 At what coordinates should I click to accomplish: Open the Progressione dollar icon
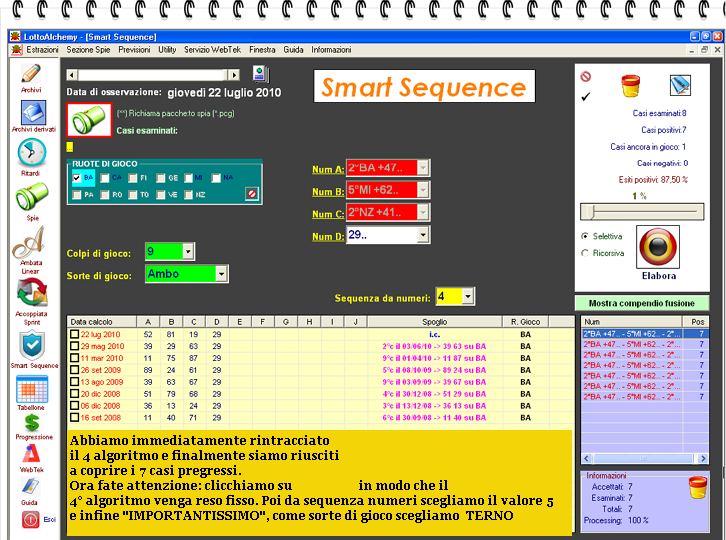(x=32, y=422)
